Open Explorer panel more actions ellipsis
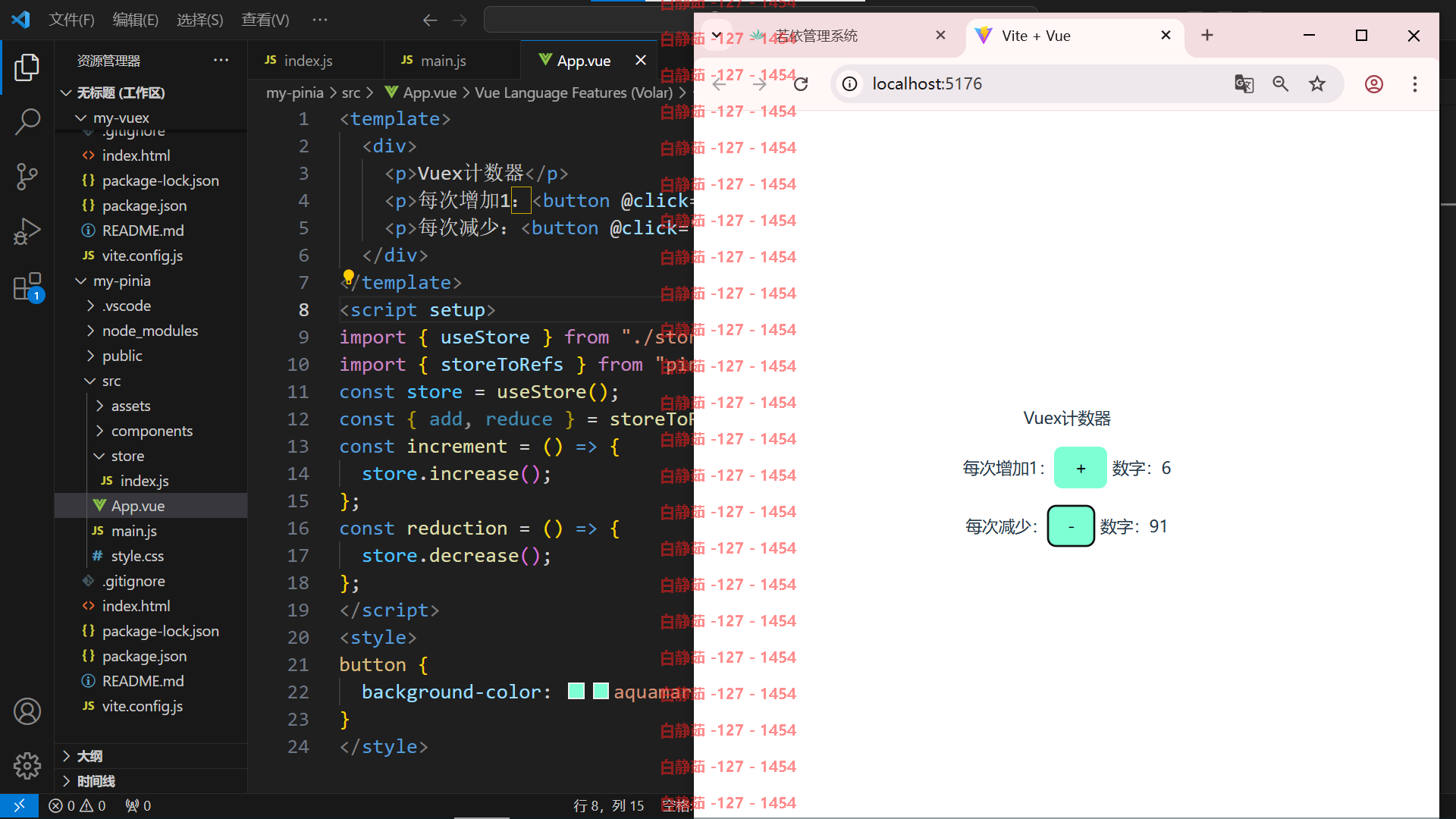 point(221,60)
